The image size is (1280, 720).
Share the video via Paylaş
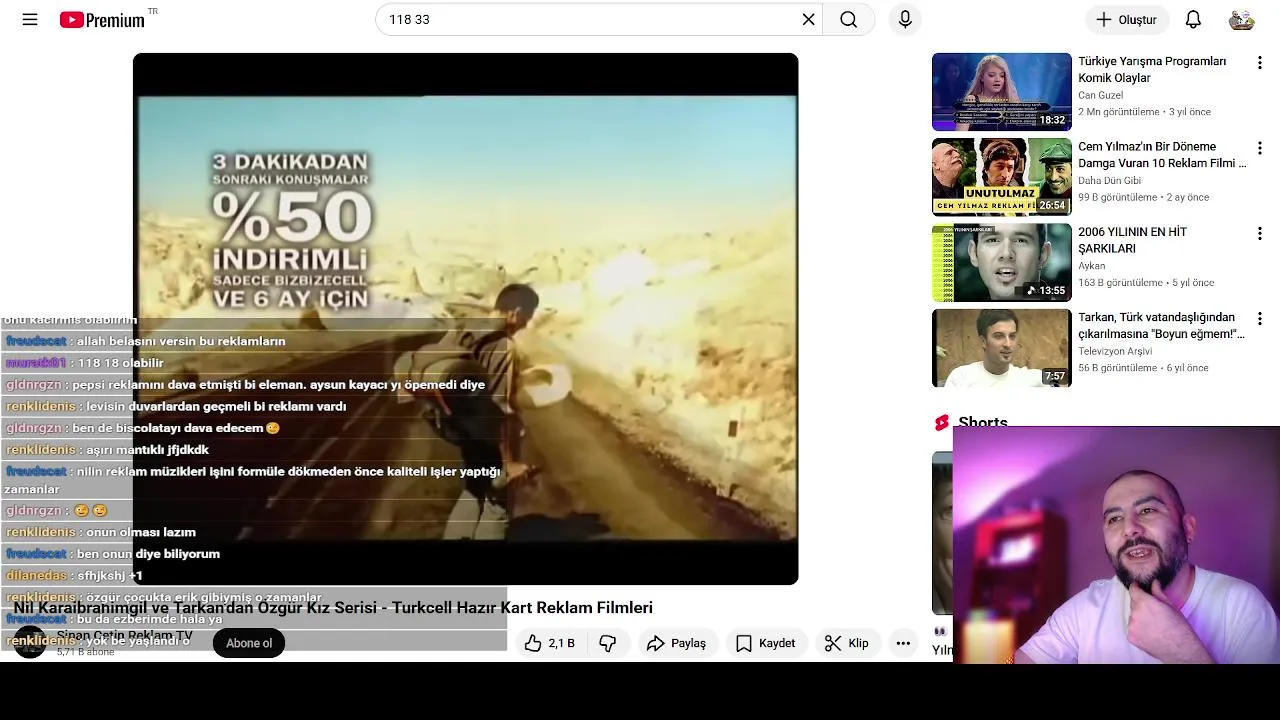pos(676,643)
